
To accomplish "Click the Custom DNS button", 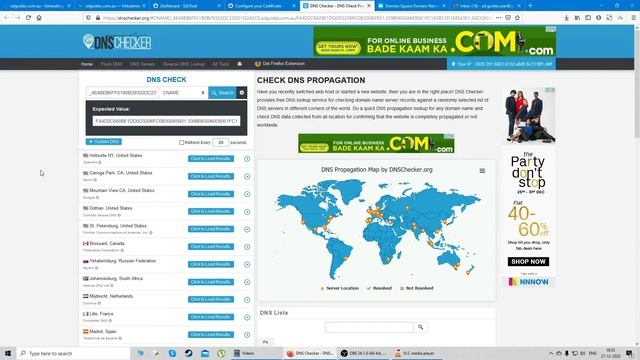I will pyautogui.click(x=104, y=142).
